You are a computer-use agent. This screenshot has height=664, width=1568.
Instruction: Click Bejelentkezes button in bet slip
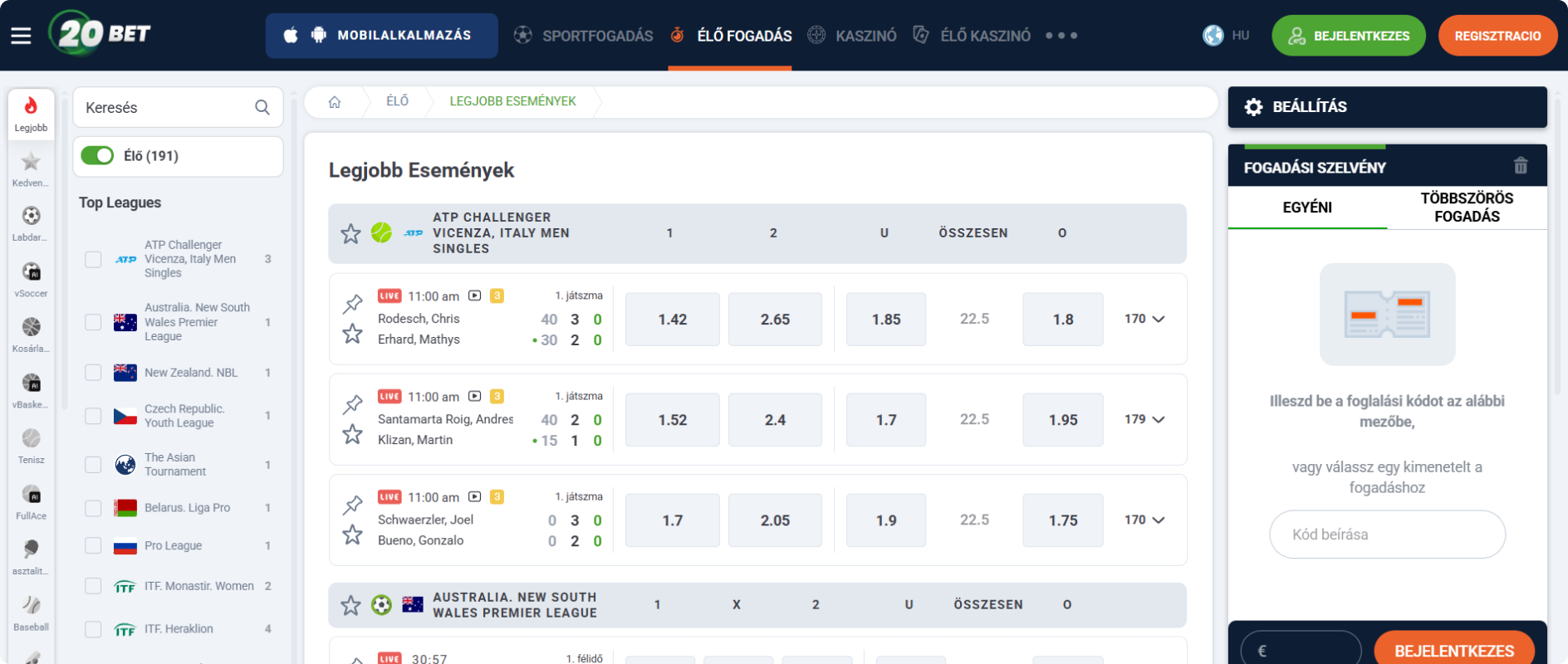pyautogui.click(x=1454, y=649)
